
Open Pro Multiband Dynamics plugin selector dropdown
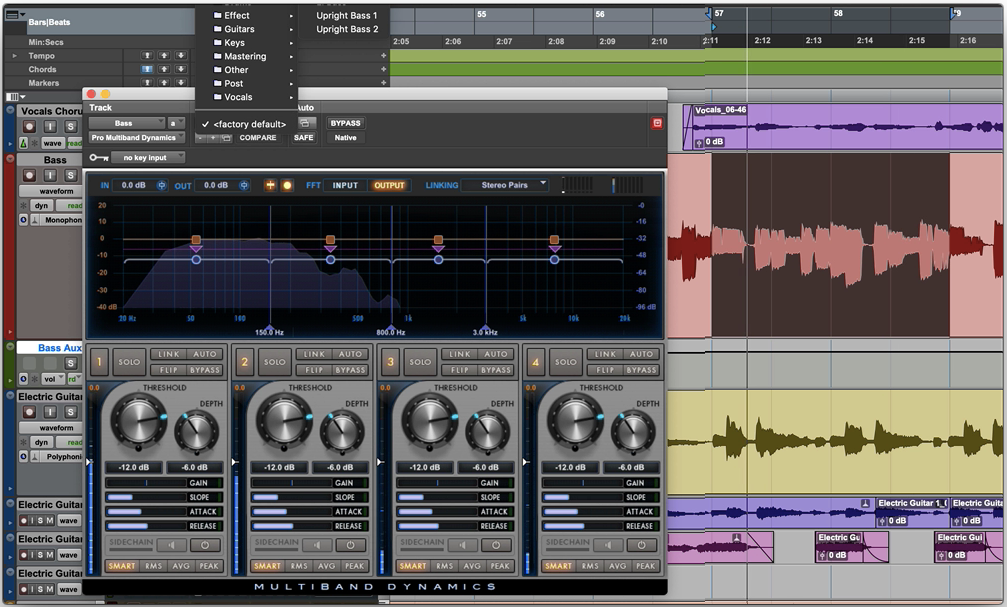[x=137, y=137]
